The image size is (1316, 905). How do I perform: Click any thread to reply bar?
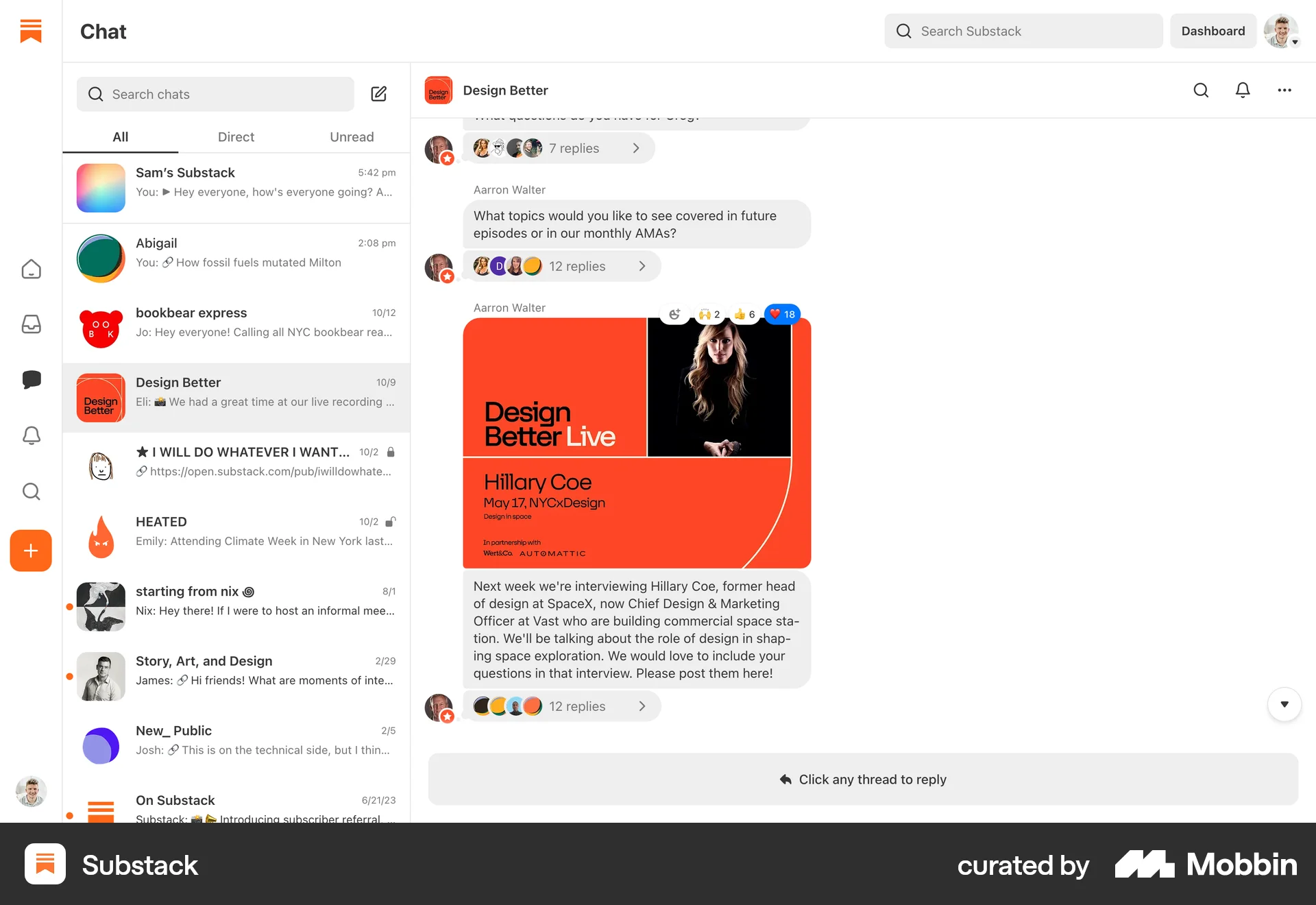coord(862,779)
